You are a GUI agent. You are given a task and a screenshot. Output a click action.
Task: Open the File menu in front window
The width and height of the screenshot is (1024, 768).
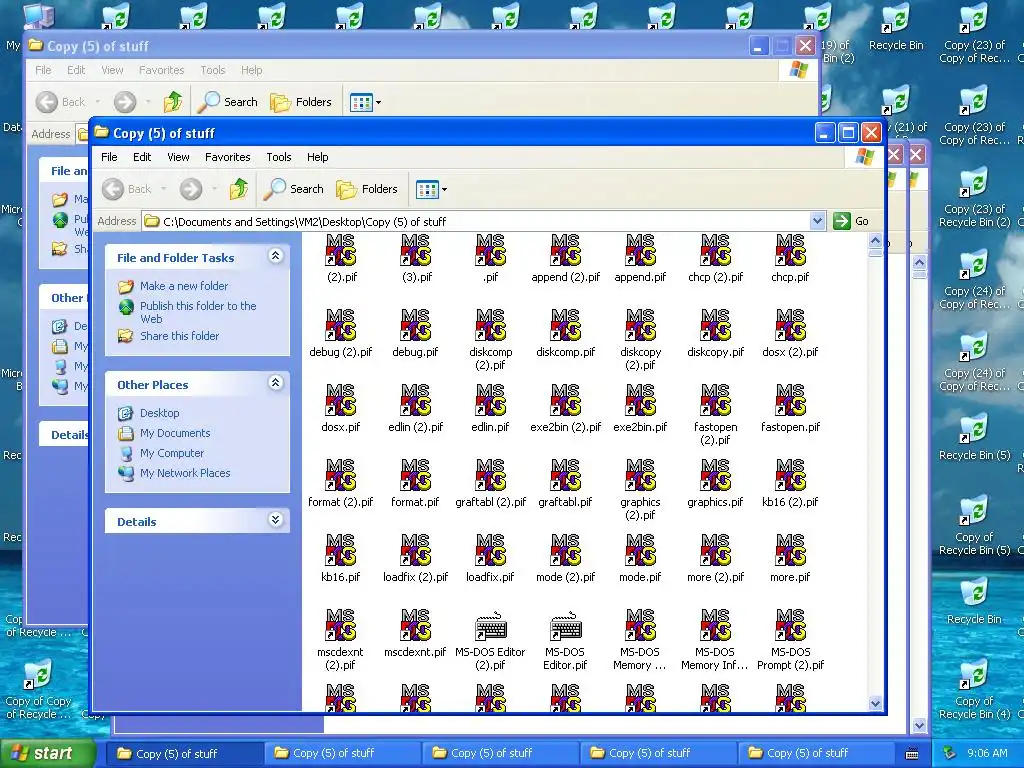109,157
